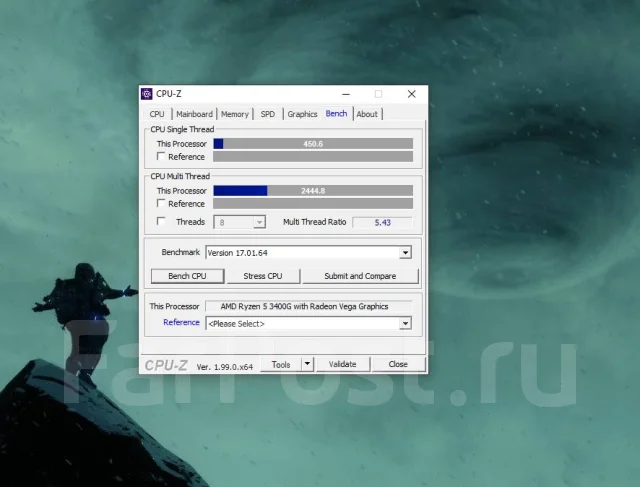Click the CPU-Z logo text at bottom
640x487 pixels.
tap(166, 365)
